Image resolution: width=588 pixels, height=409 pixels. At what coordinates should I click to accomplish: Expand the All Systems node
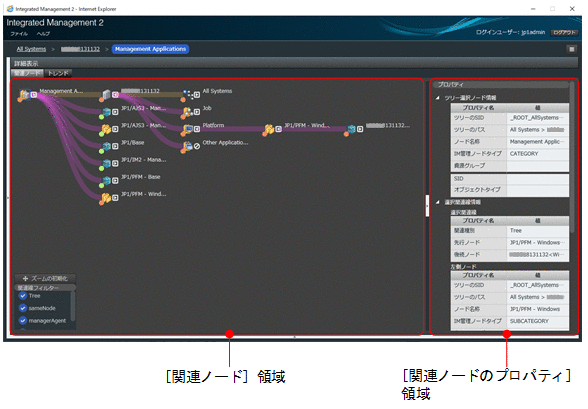click(197, 95)
